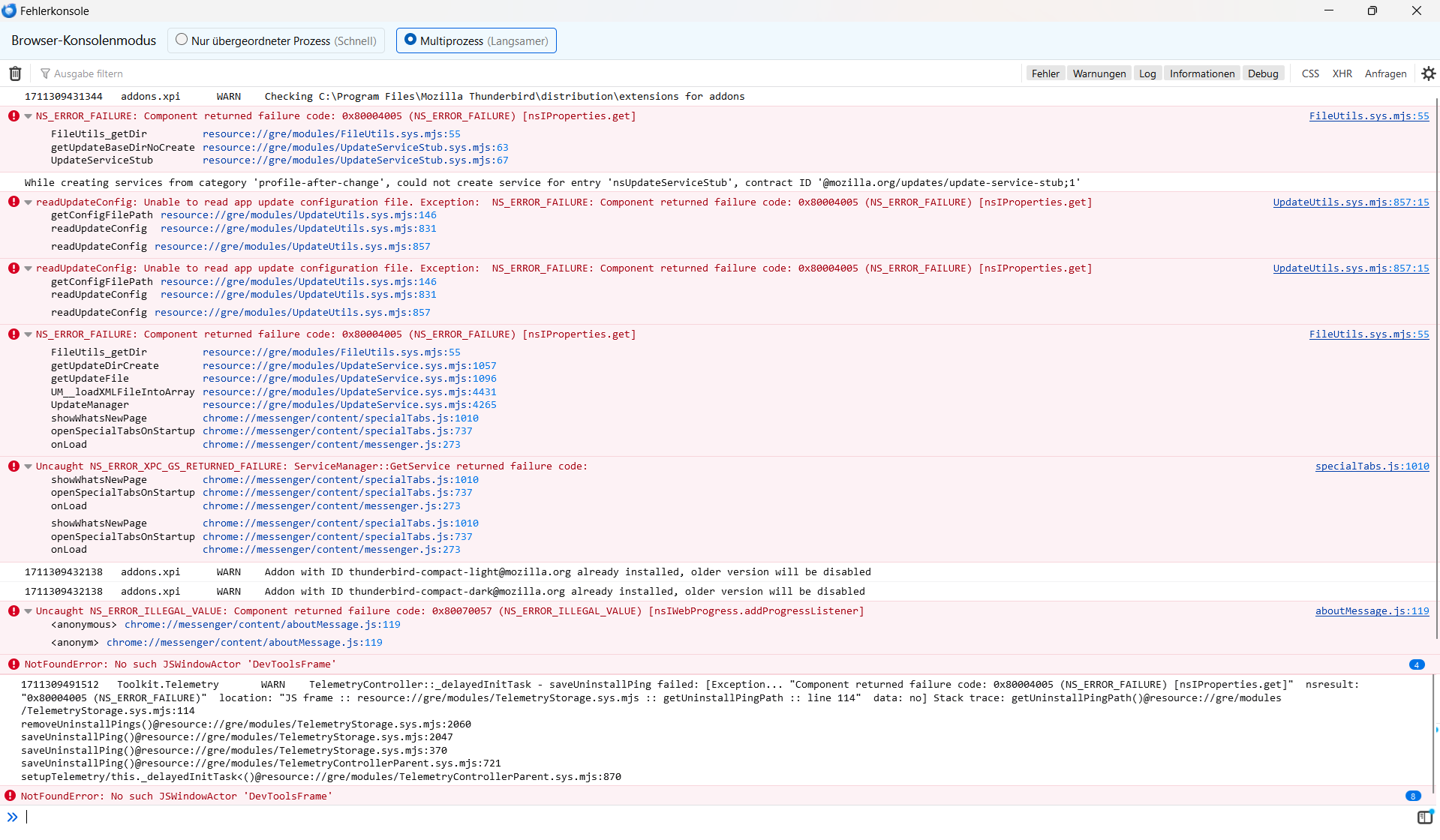This screenshot has width=1440, height=840.
Task: Open the specialTabs.js:1010 source link
Action: (x=1372, y=466)
